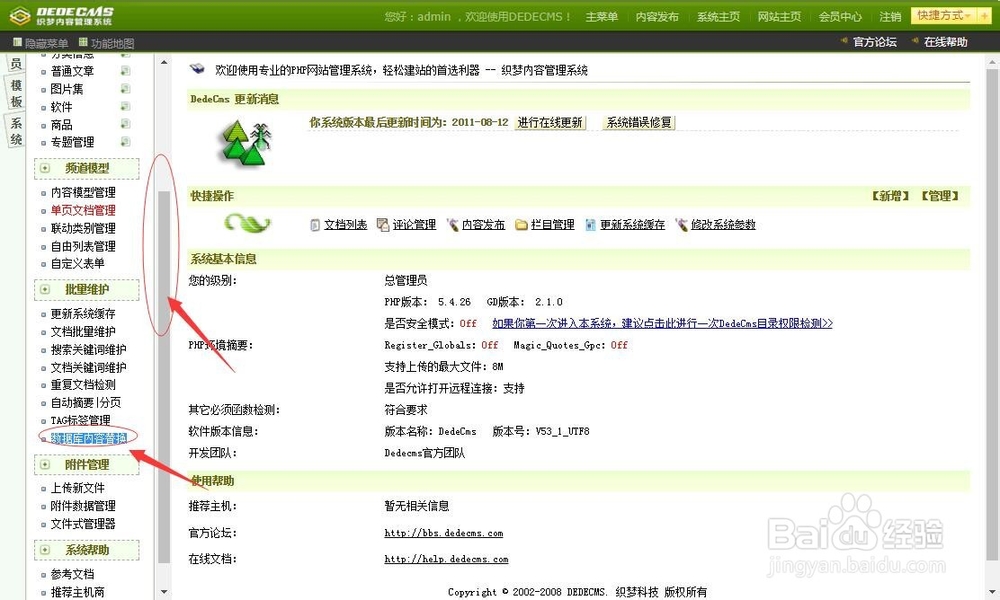Click 注销 to log out

pyautogui.click(x=890, y=17)
